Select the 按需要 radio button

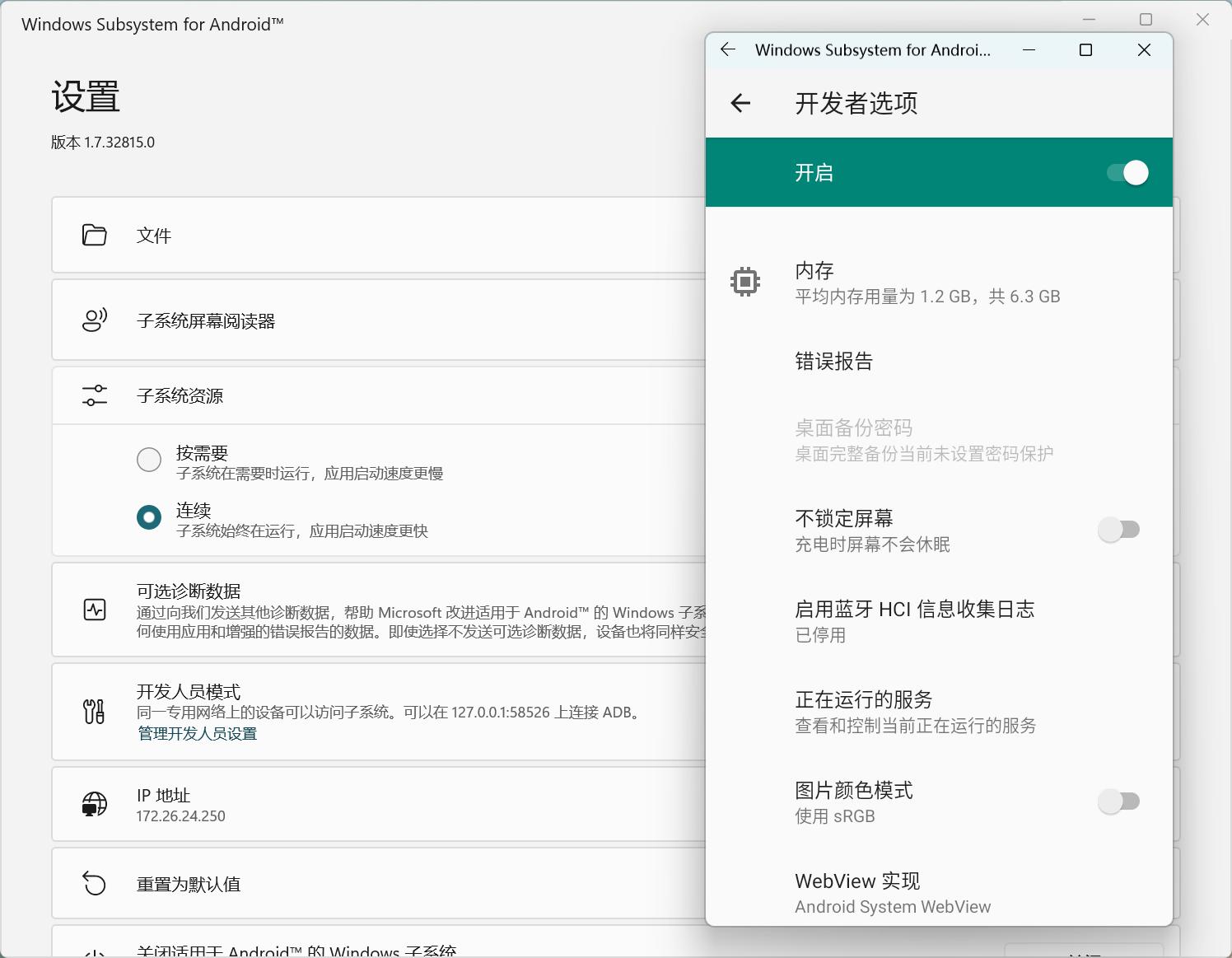click(x=149, y=460)
